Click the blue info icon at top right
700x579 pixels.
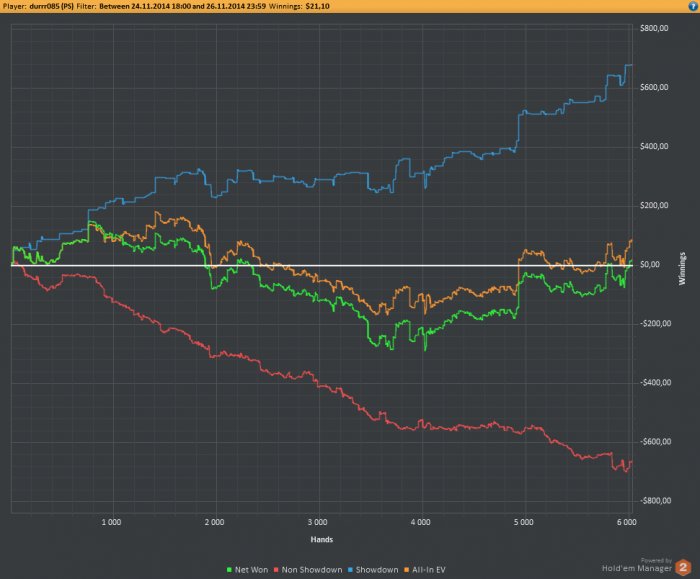pos(693,6)
